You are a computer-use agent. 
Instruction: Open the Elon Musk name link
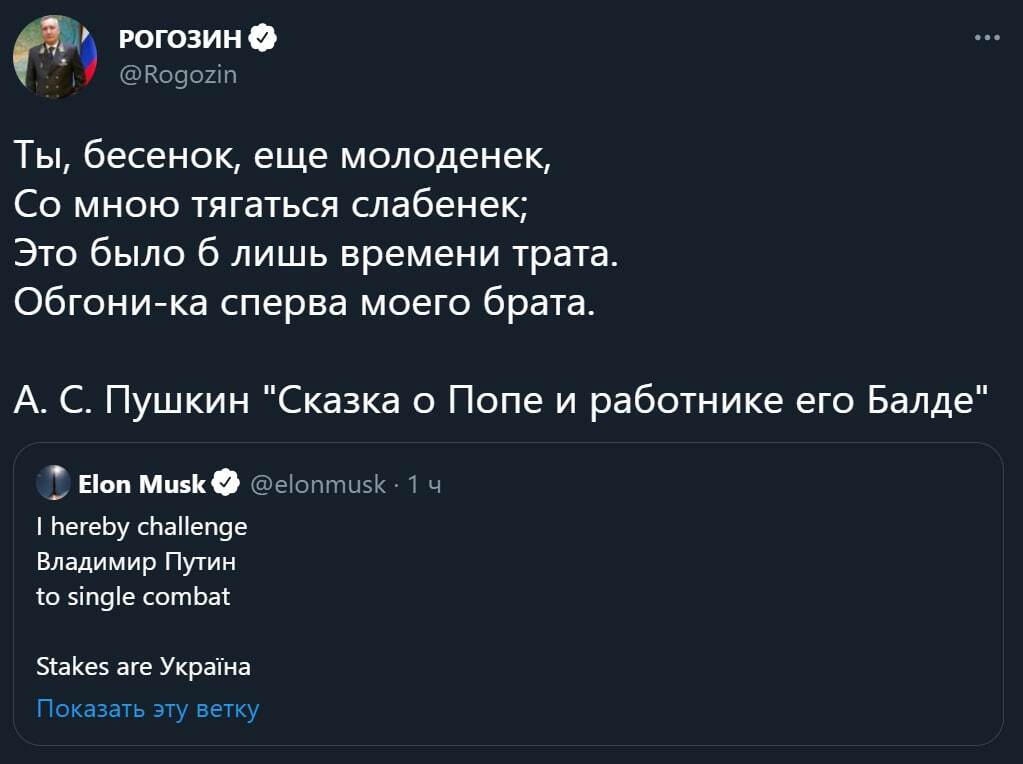[x=142, y=485]
